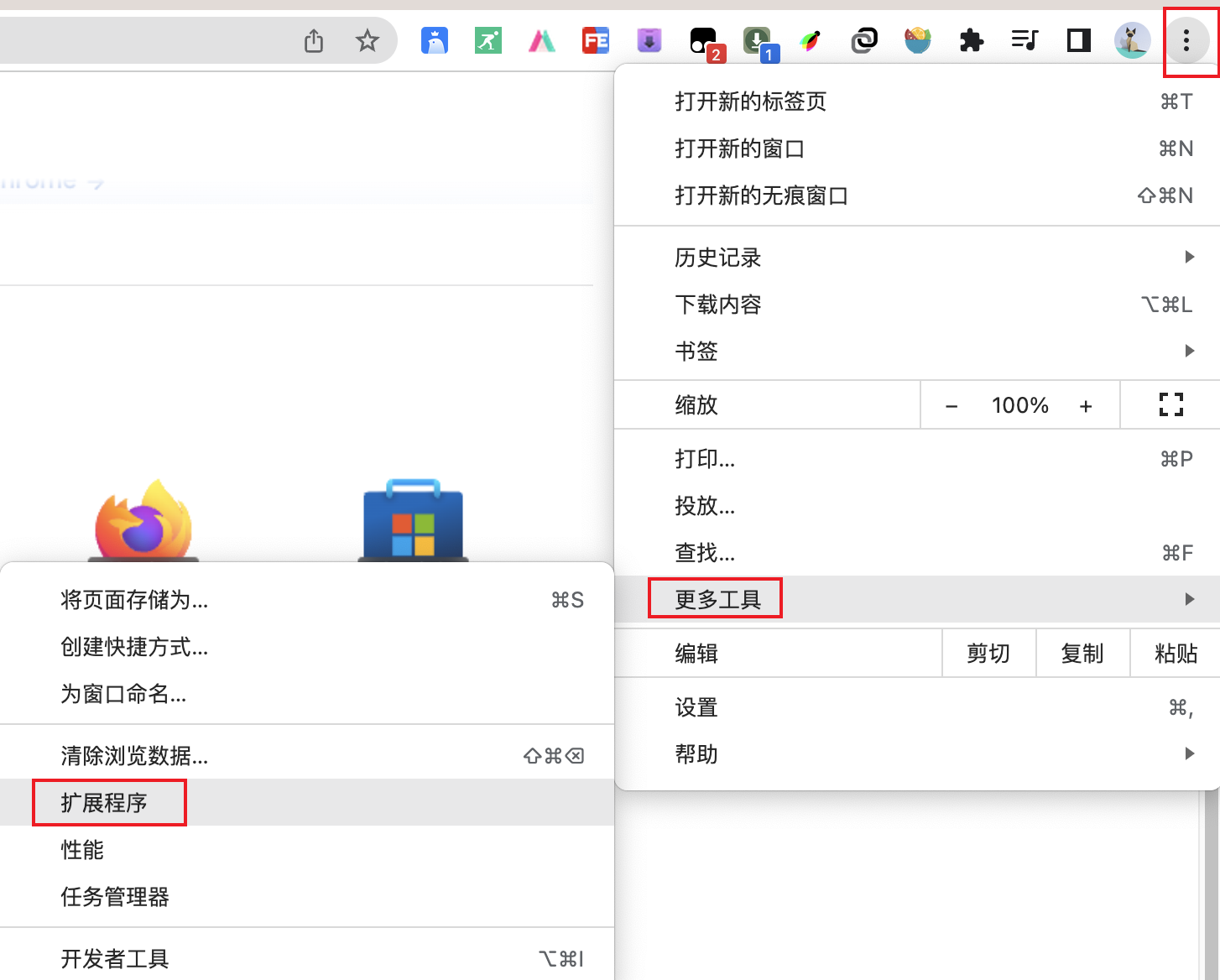Open the blue penguin extension
The height and width of the screenshot is (980, 1220).
[435, 40]
